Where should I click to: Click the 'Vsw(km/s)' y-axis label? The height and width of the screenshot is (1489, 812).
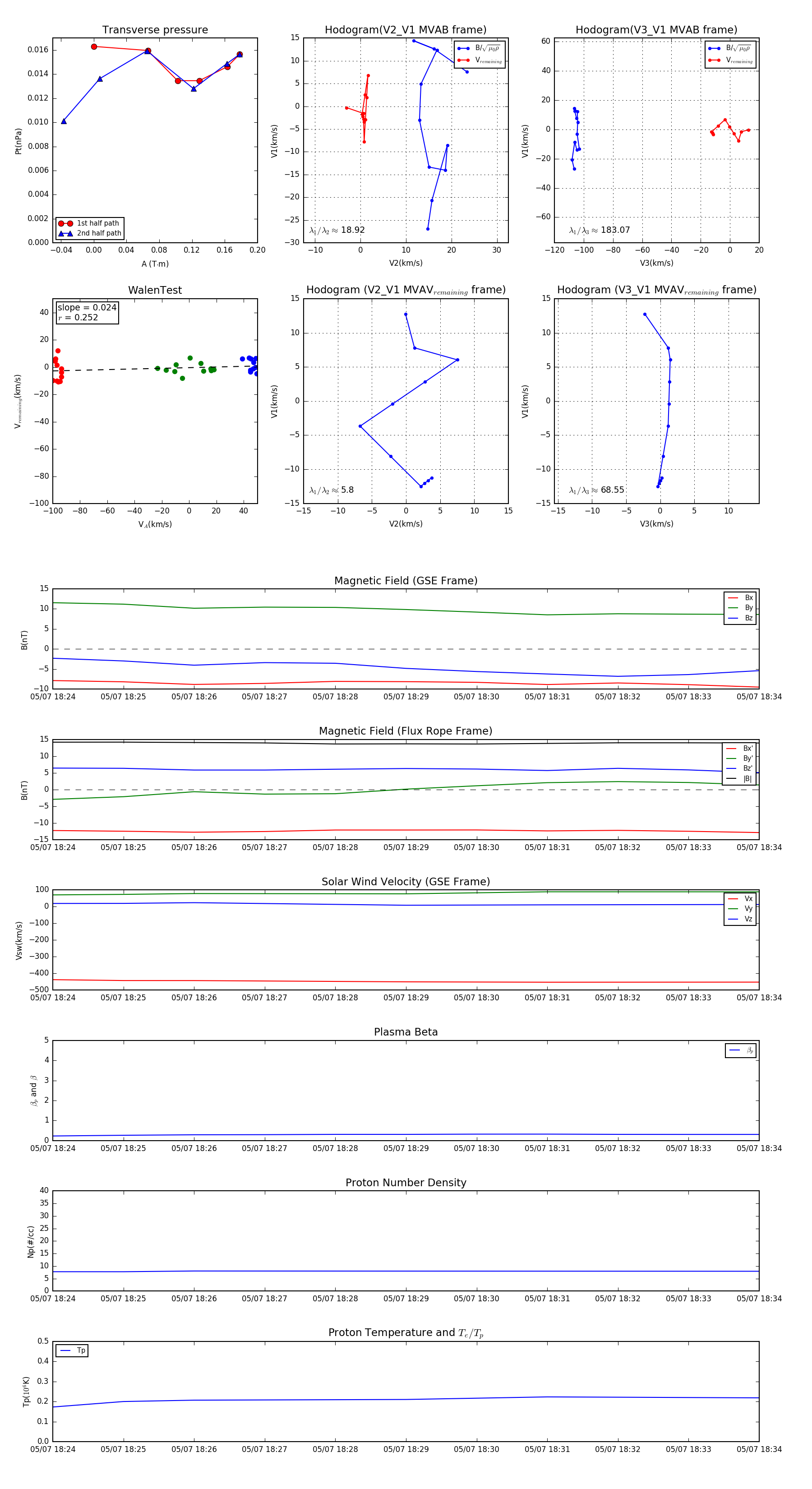tap(18, 940)
